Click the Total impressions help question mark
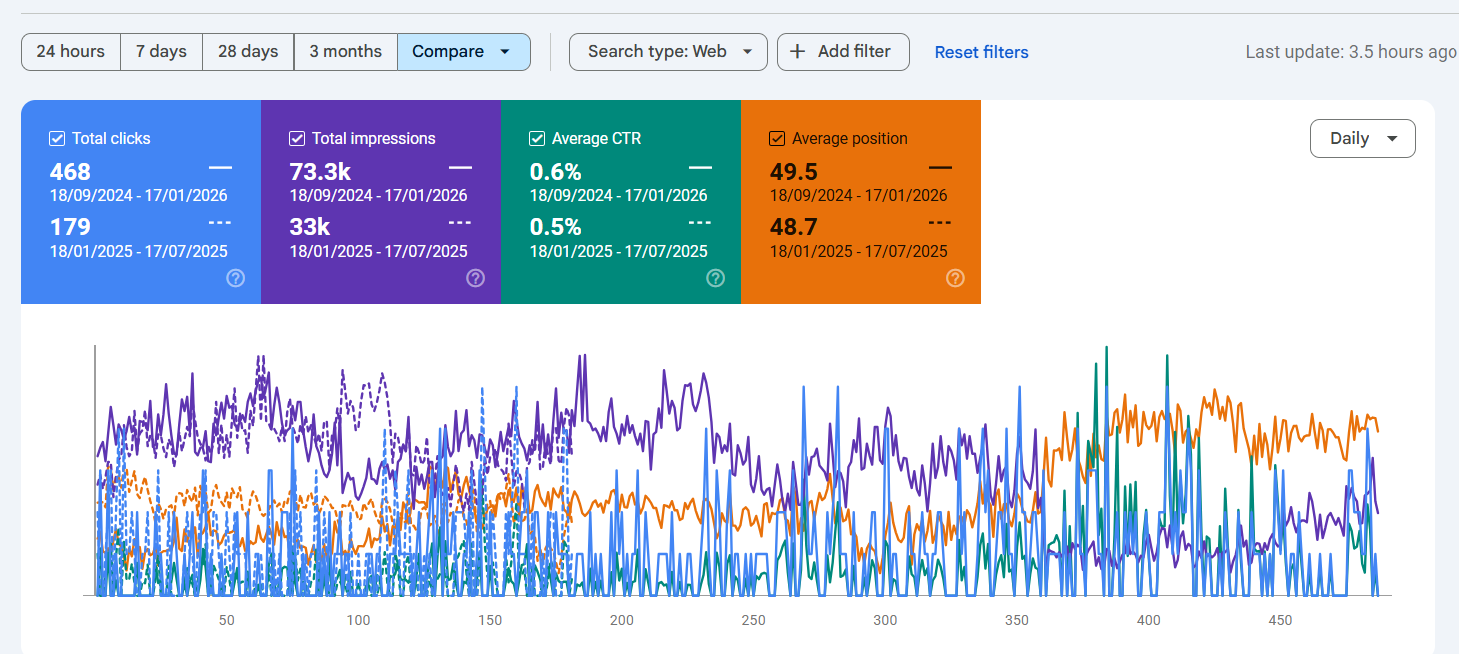 click(475, 278)
